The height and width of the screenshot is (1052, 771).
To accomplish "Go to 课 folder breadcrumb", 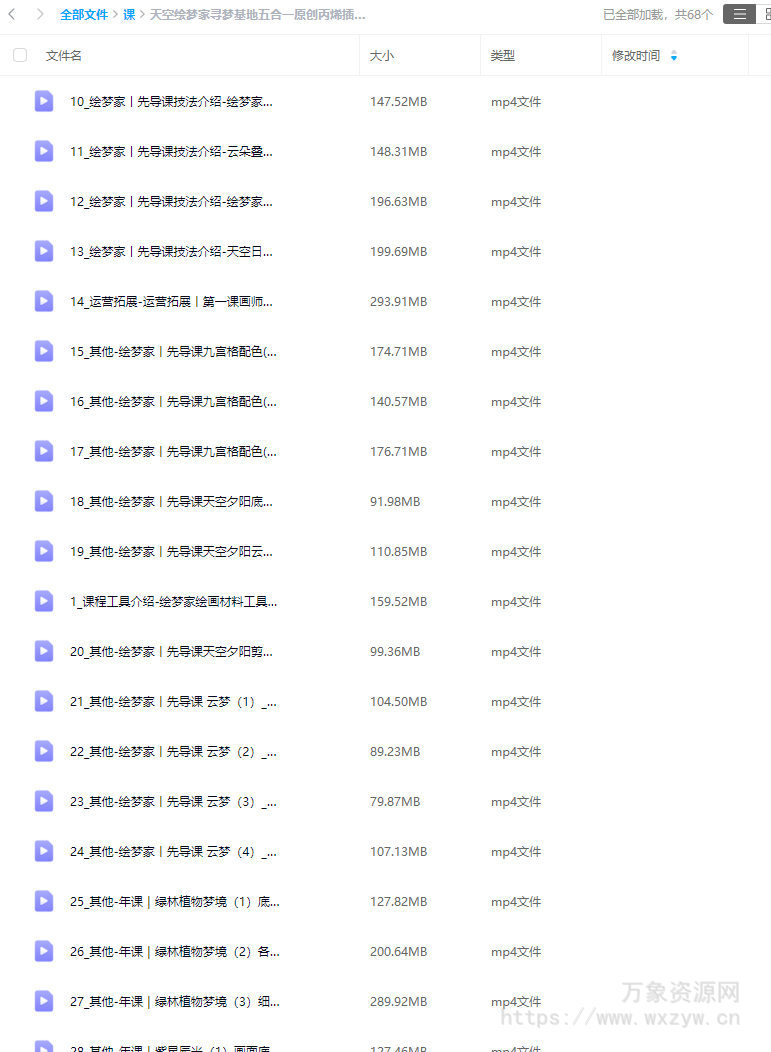I will pyautogui.click(x=130, y=15).
